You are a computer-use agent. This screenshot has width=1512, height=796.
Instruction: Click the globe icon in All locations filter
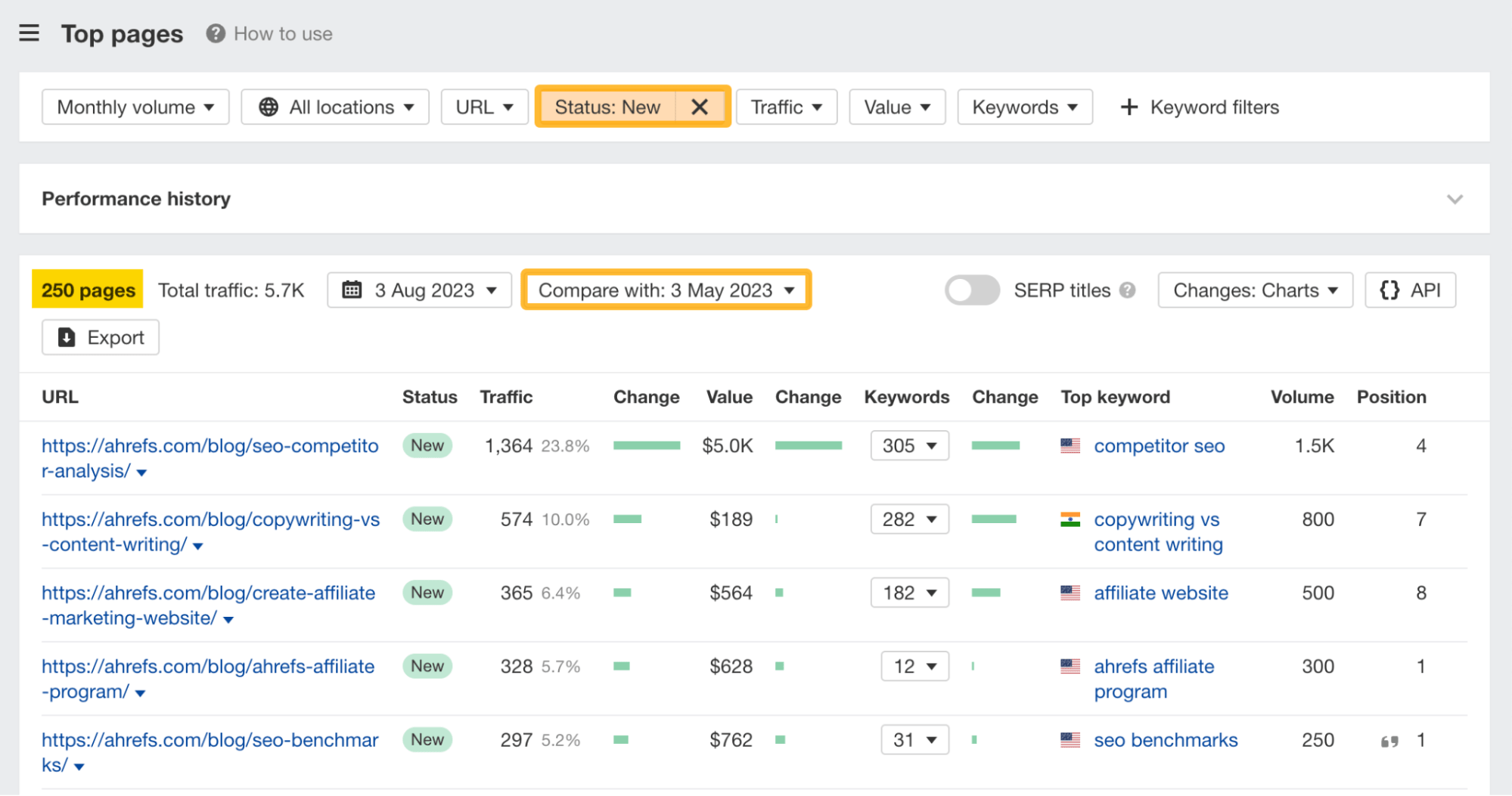tap(268, 107)
